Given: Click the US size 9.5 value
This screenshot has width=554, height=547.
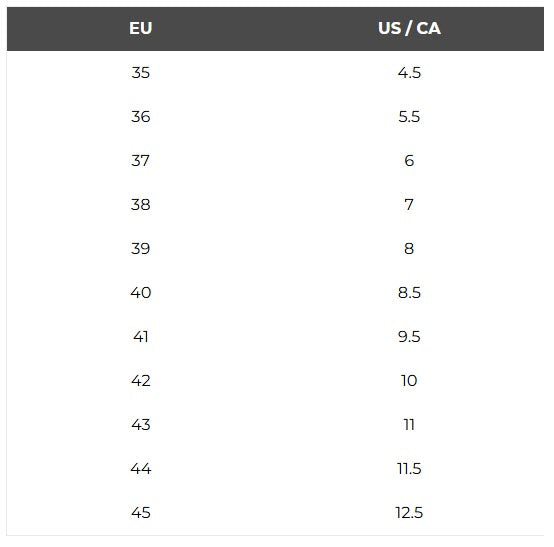Looking at the screenshot, I should click(409, 336).
